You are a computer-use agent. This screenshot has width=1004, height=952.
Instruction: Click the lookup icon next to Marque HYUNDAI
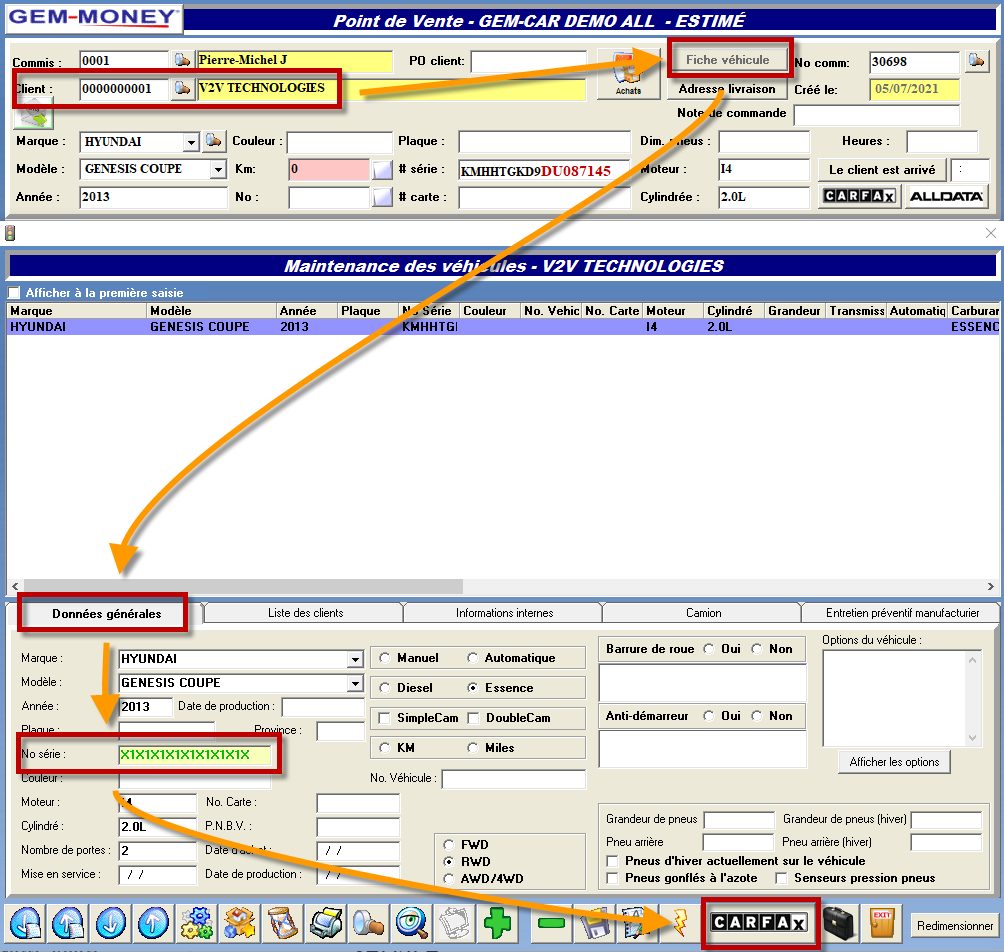pos(213,141)
